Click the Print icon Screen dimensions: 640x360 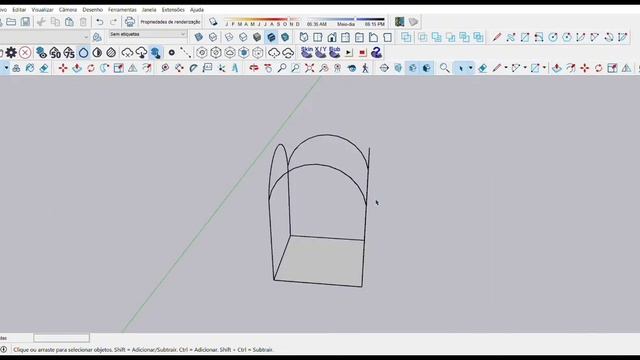point(130,22)
